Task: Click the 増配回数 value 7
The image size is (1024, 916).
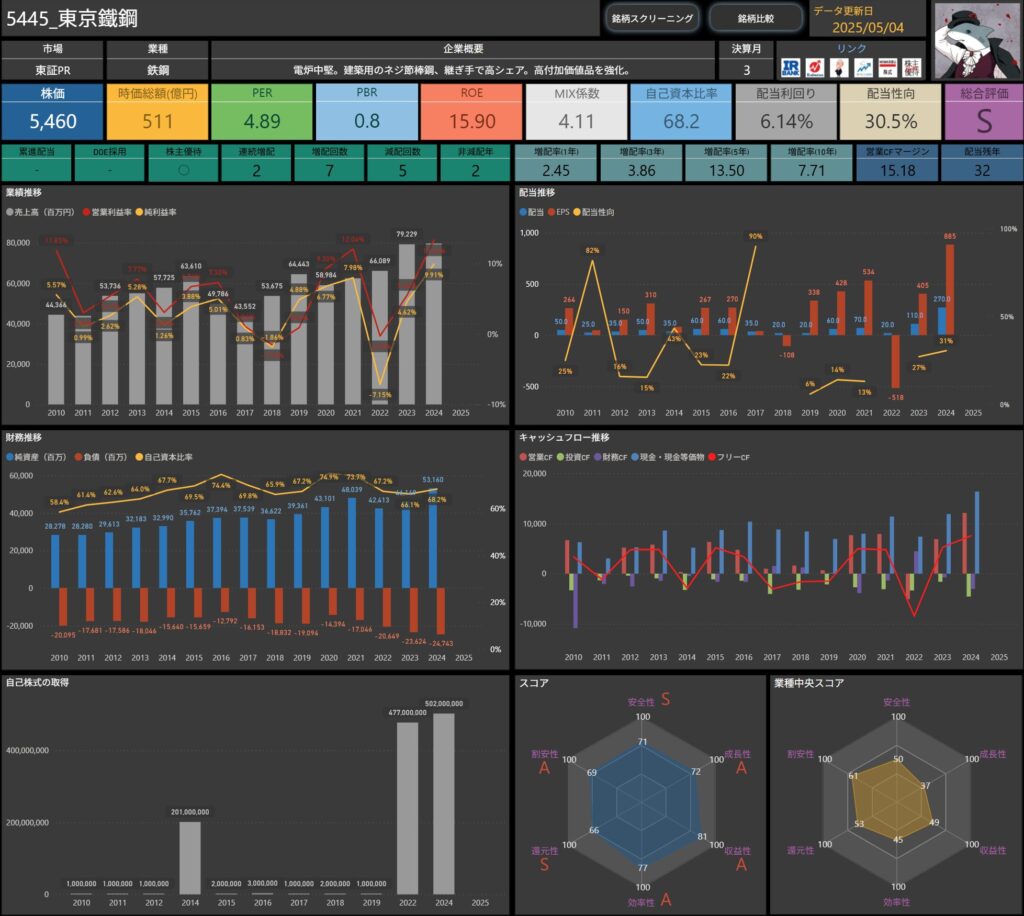Action: pyautogui.click(x=330, y=171)
